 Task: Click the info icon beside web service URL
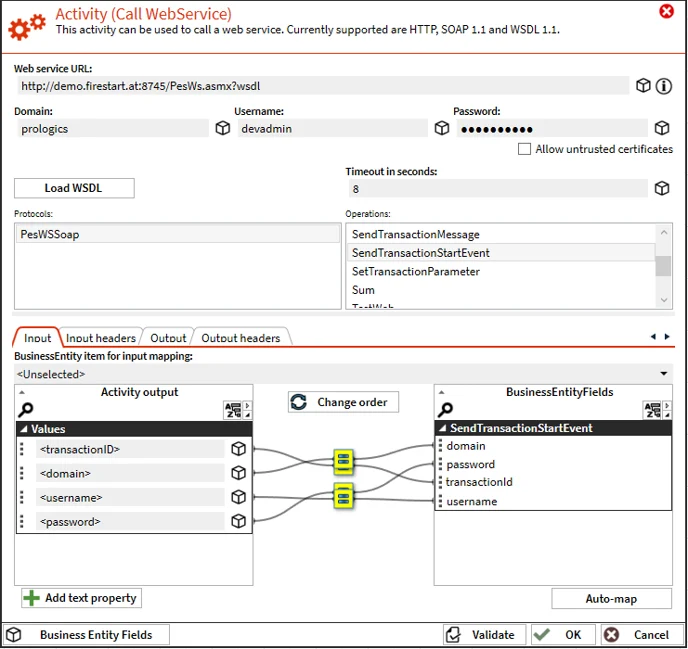click(663, 86)
